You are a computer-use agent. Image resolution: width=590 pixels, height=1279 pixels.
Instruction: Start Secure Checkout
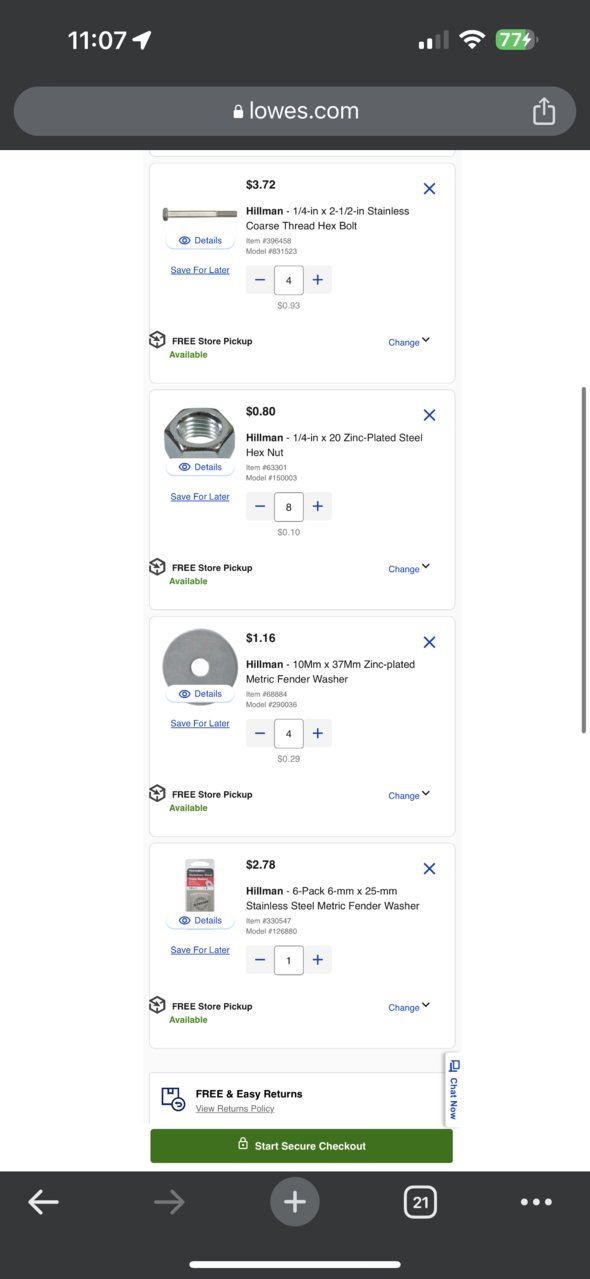301,1146
